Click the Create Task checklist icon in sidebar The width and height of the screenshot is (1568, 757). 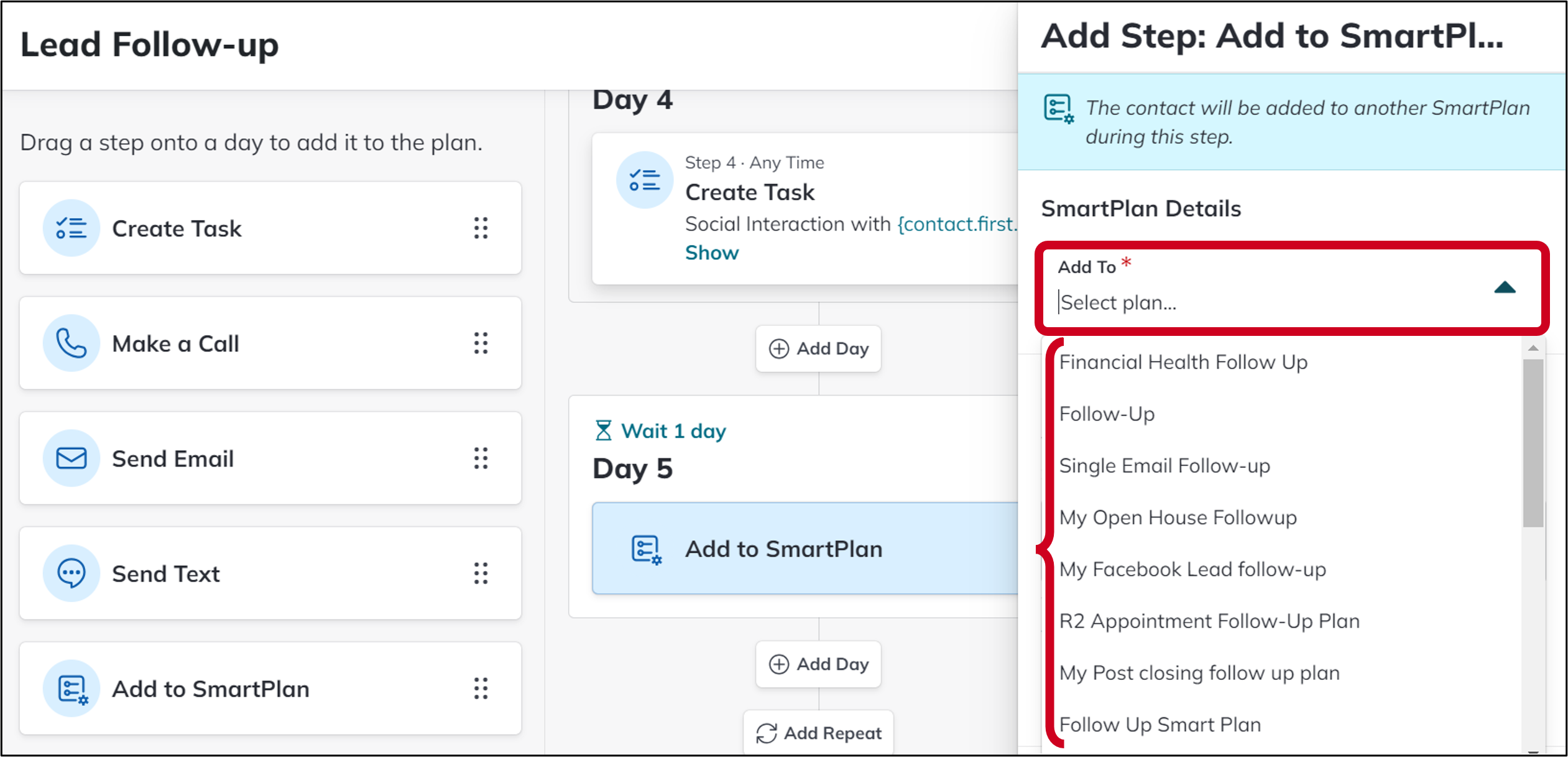click(71, 228)
